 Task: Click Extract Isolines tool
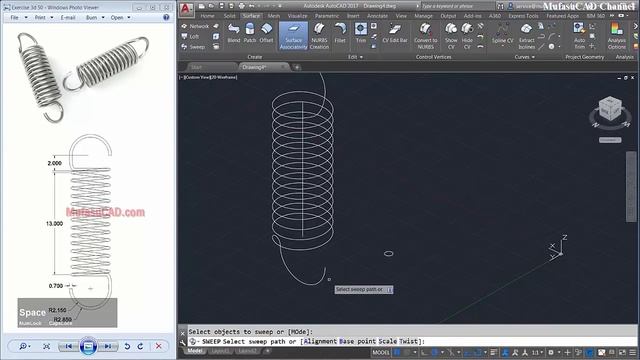(527, 36)
